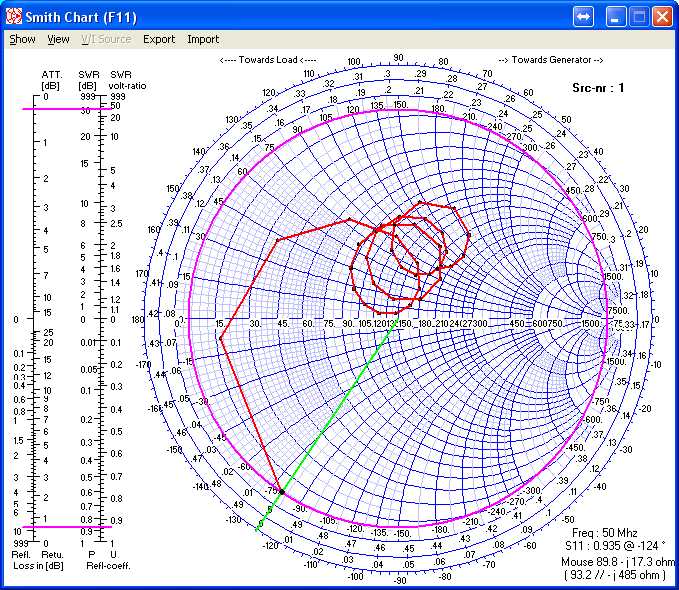Maximize the Smith Chart window
This screenshot has height=590, width=679.
point(639,17)
